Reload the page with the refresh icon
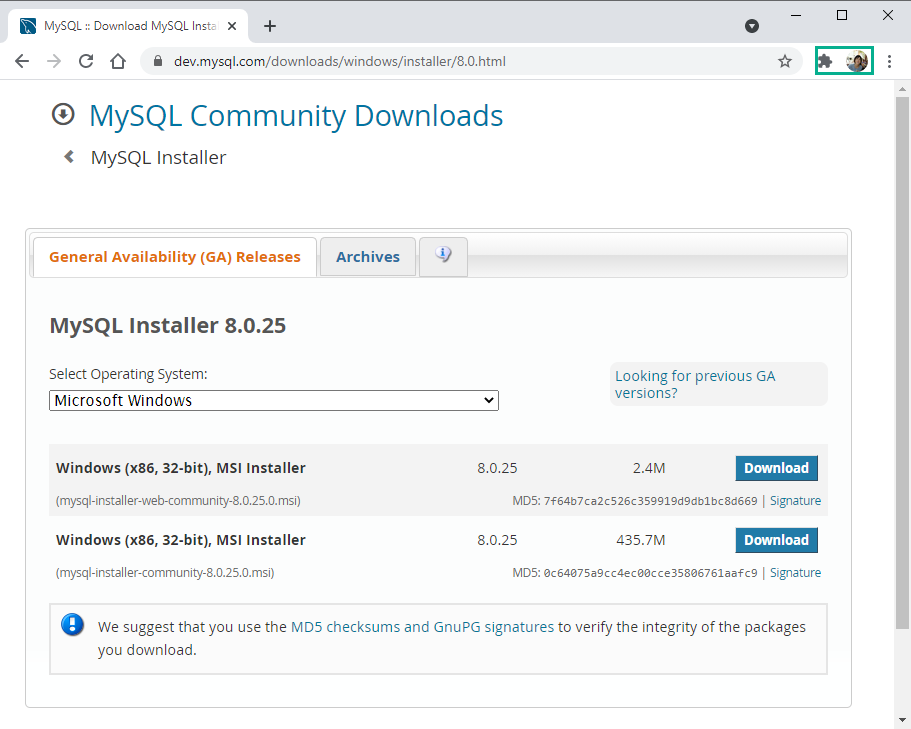 tap(86, 61)
